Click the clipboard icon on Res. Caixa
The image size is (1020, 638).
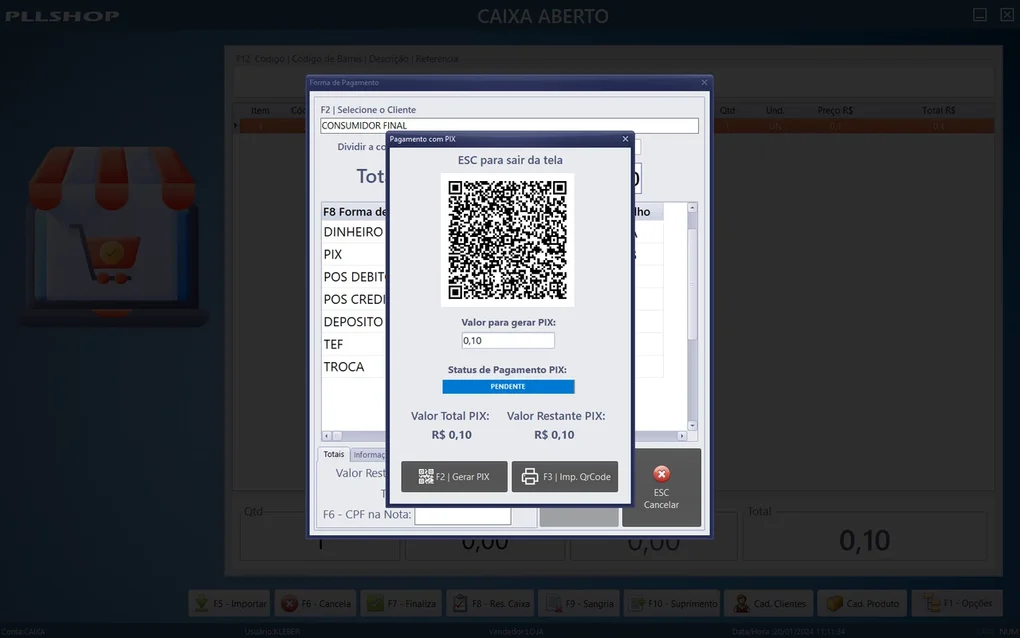point(460,604)
